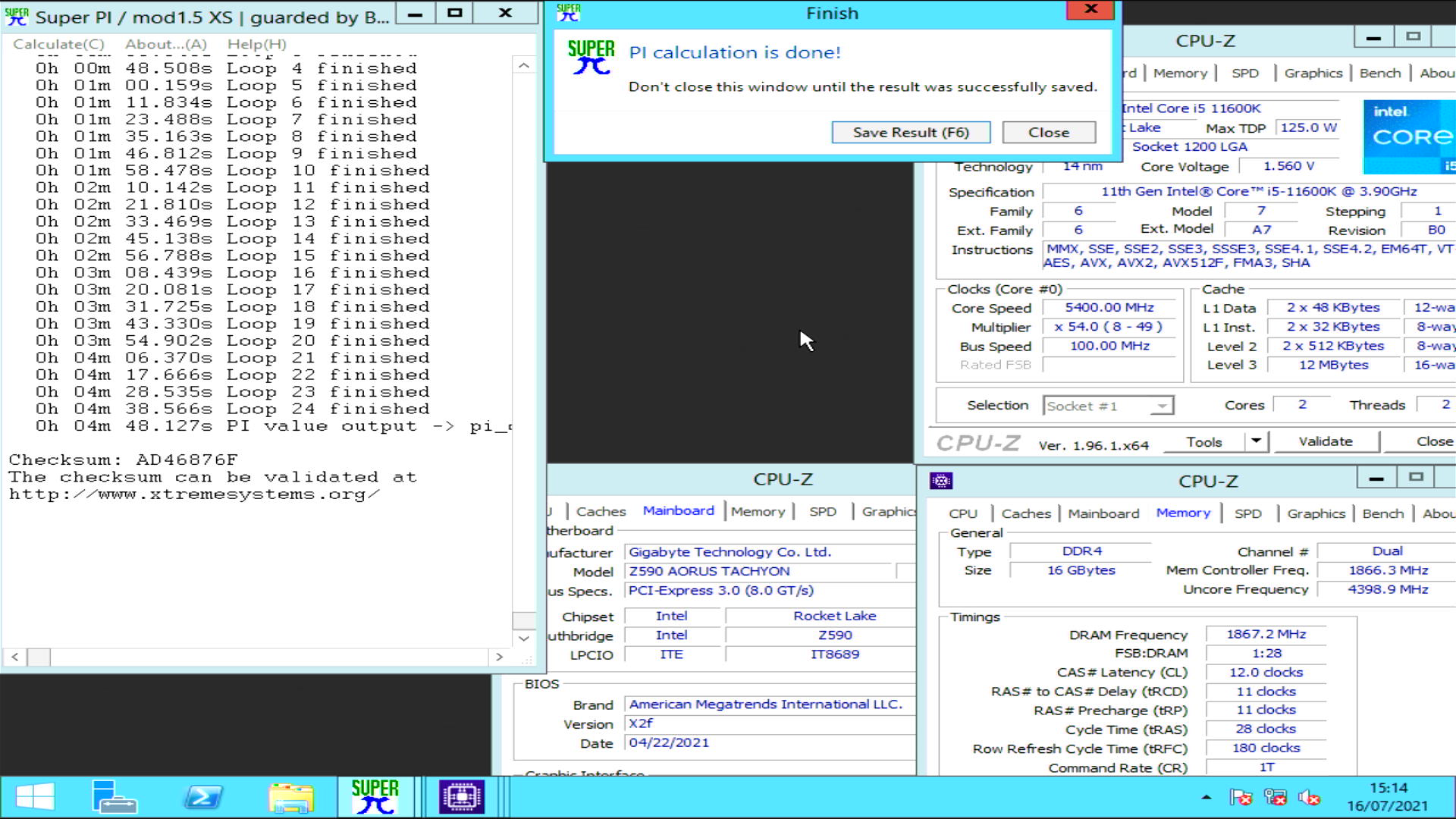Image resolution: width=1456 pixels, height=819 pixels.
Task: Switch to CPU-Z taskbar icon
Action: [x=461, y=797]
